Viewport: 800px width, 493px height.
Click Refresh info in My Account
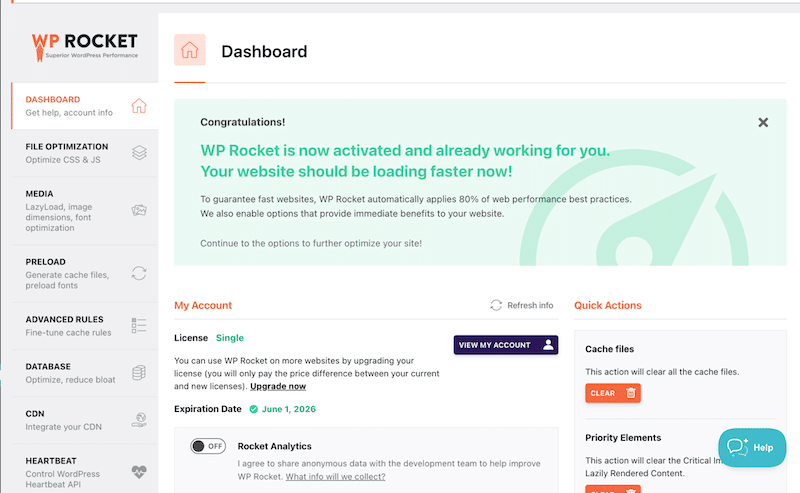(521, 305)
